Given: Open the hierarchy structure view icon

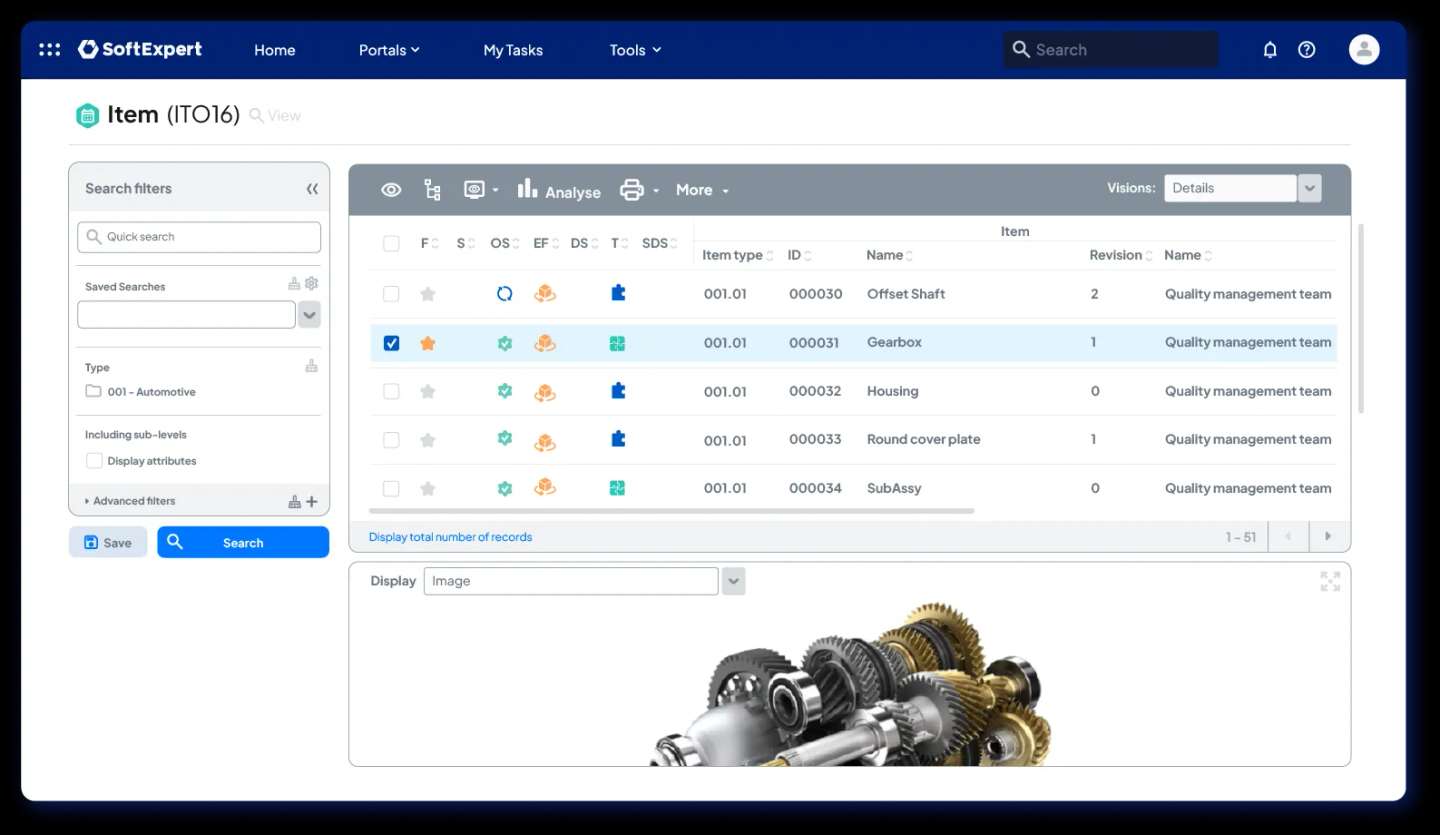Looking at the screenshot, I should pos(432,189).
